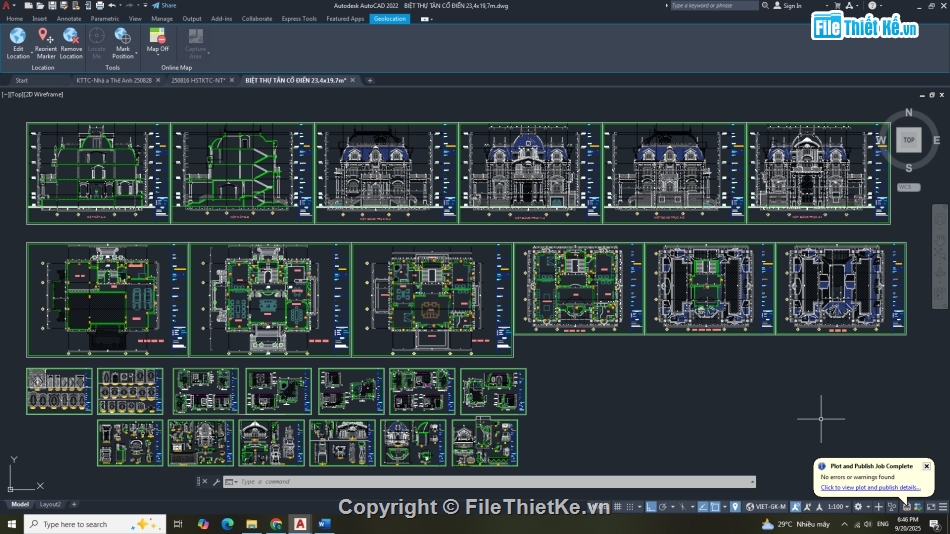Click Remove Location in the ribbon
Screen dimensions: 950x534
71,36
